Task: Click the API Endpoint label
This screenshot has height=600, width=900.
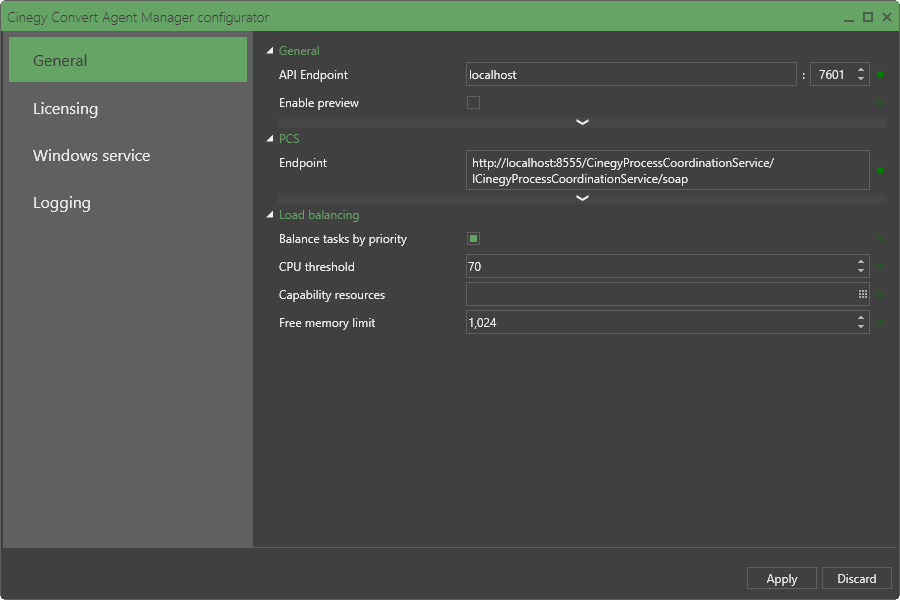Action: click(x=313, y=75)
